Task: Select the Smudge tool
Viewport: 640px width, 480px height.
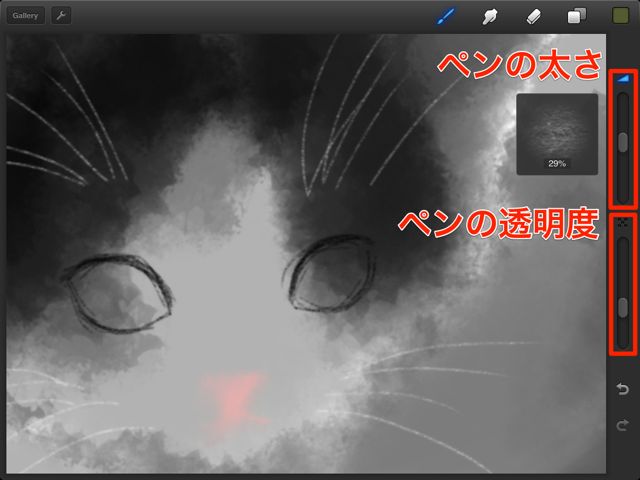Action: point(490,17)
